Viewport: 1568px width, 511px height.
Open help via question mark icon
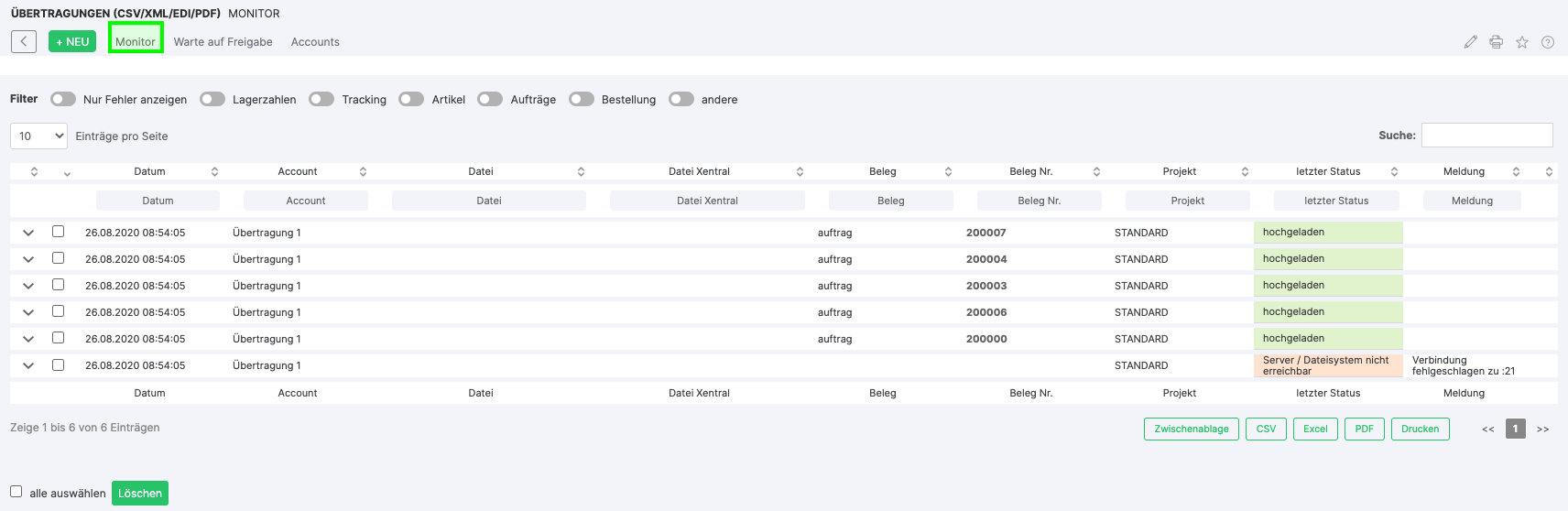coord(1547,42)
